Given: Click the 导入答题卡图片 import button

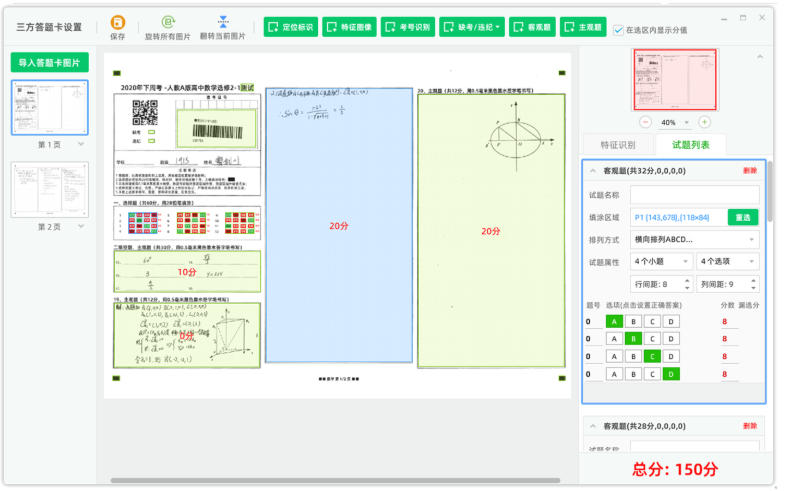Looking at the screenshot, I should [x=50, y=63].
